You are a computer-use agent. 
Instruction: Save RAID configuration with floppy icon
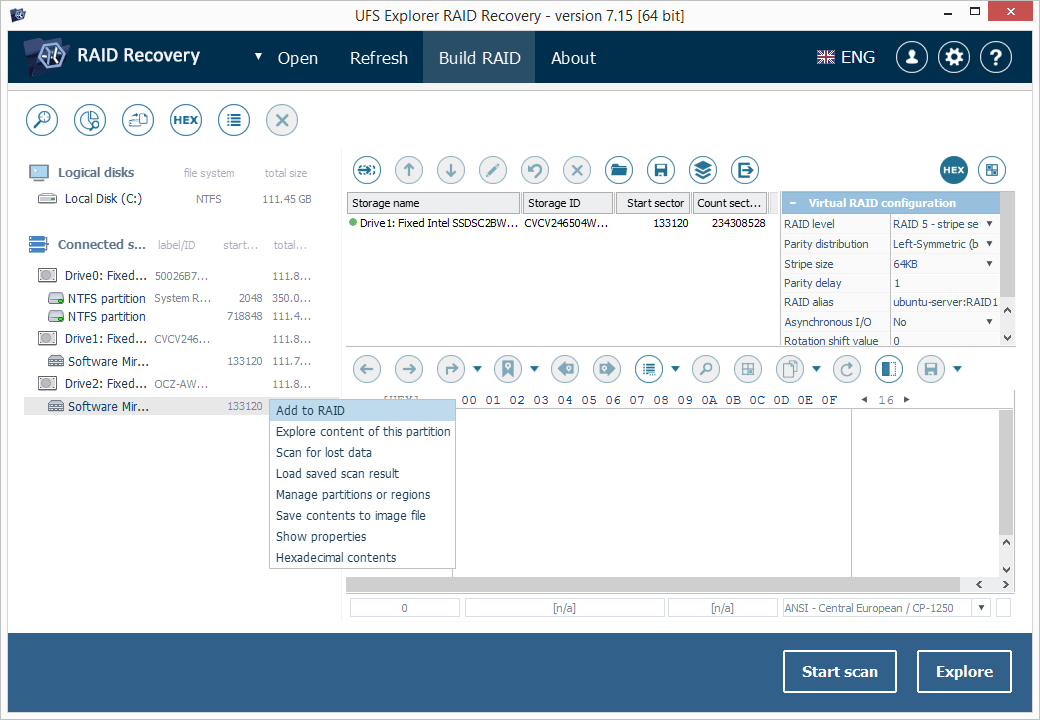[x=661, y=170]
